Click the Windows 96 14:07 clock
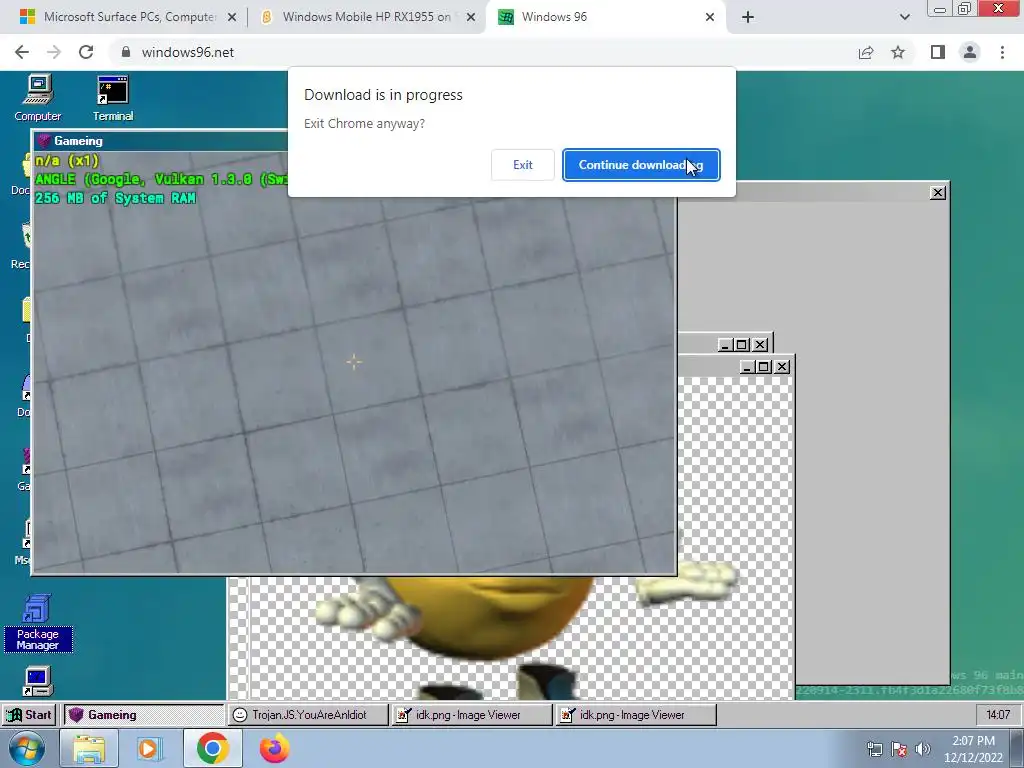1024x768 pixels. point(998,714)
